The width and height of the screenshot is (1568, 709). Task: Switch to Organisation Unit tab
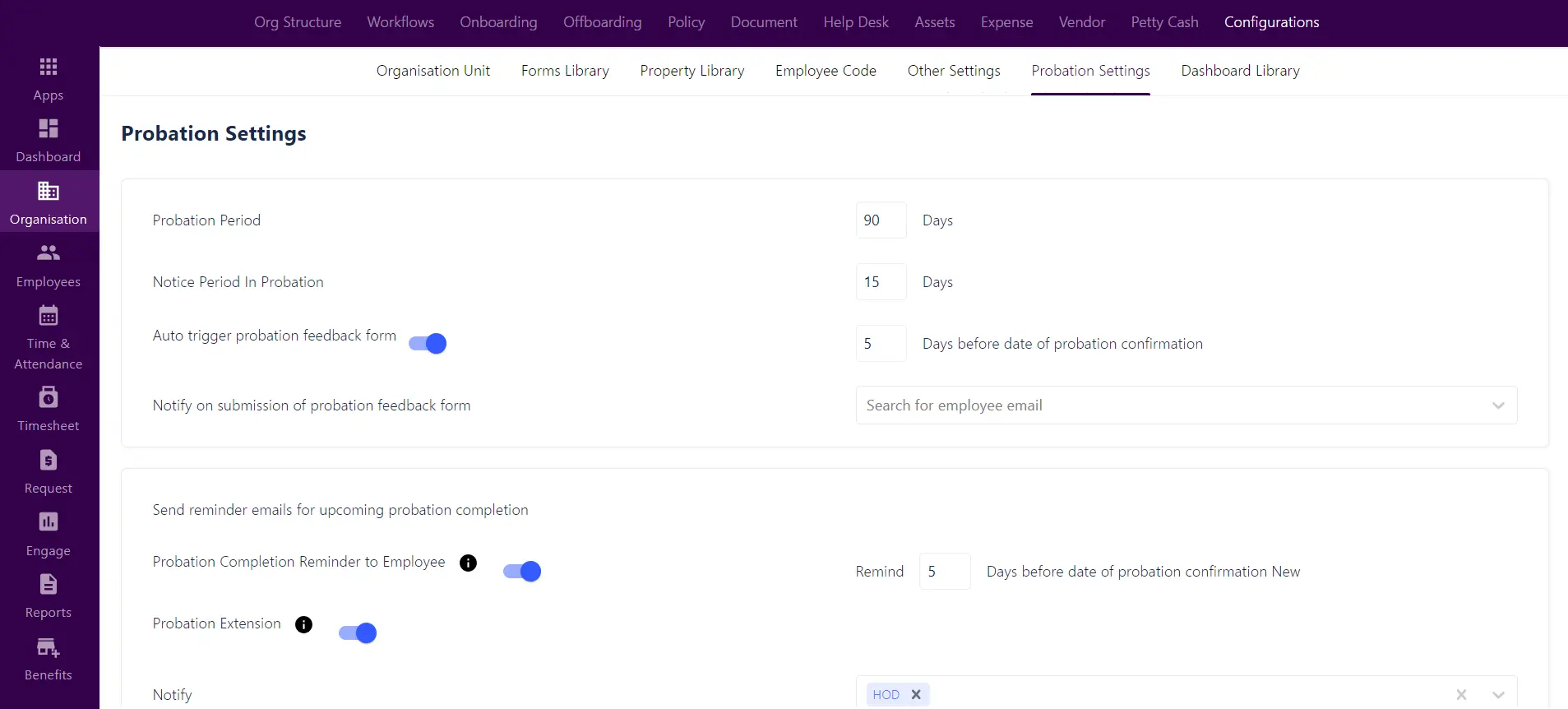point(433,71)
